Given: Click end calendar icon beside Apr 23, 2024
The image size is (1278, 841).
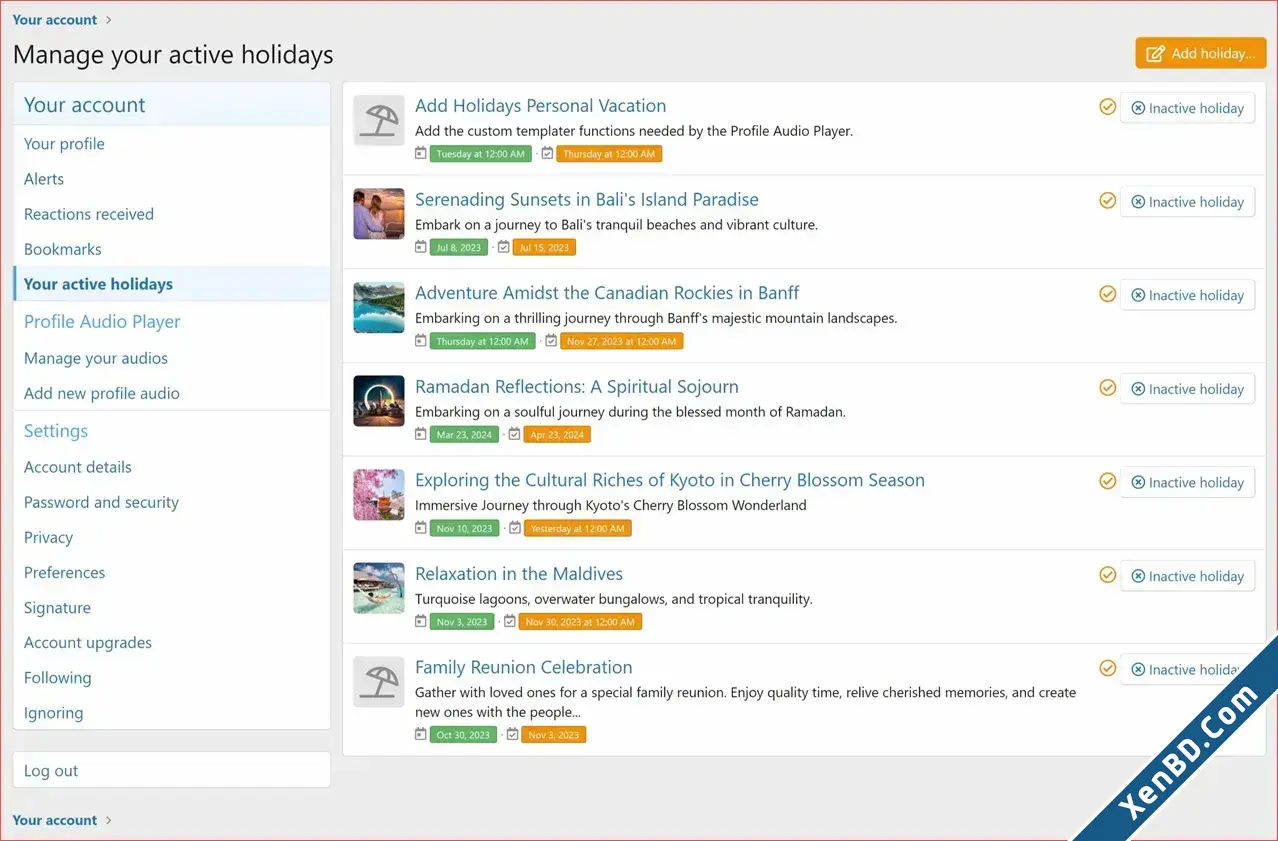Looking at the screenshot, I should coord(514,434).
